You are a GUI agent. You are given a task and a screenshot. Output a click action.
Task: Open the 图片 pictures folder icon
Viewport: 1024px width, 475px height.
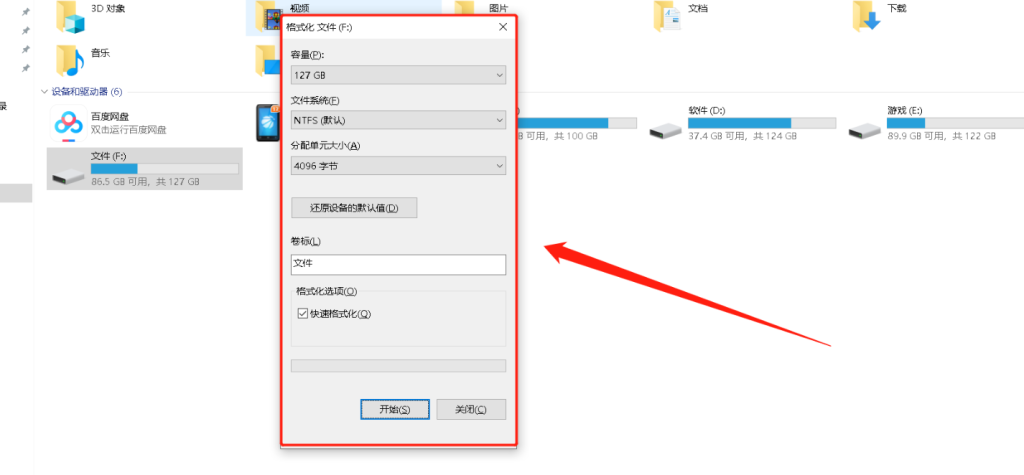coord(464,9)
